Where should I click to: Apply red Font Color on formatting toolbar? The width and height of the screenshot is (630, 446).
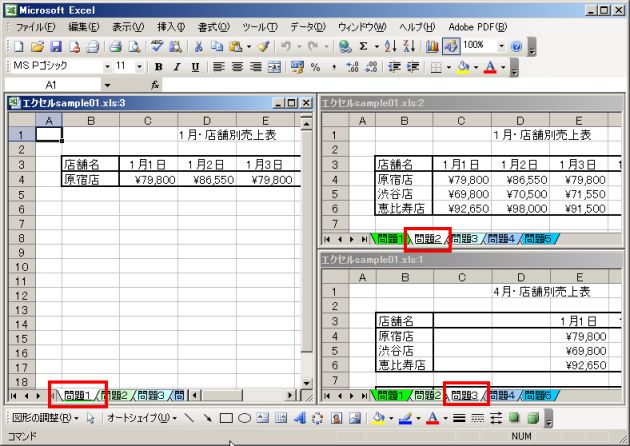tap(490, 67)
